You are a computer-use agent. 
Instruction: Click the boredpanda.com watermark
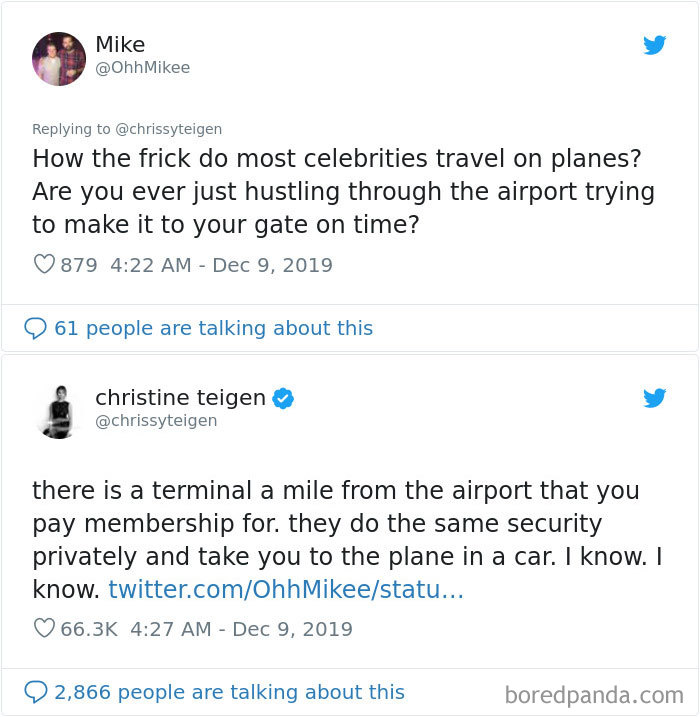[x=594, y=694]
